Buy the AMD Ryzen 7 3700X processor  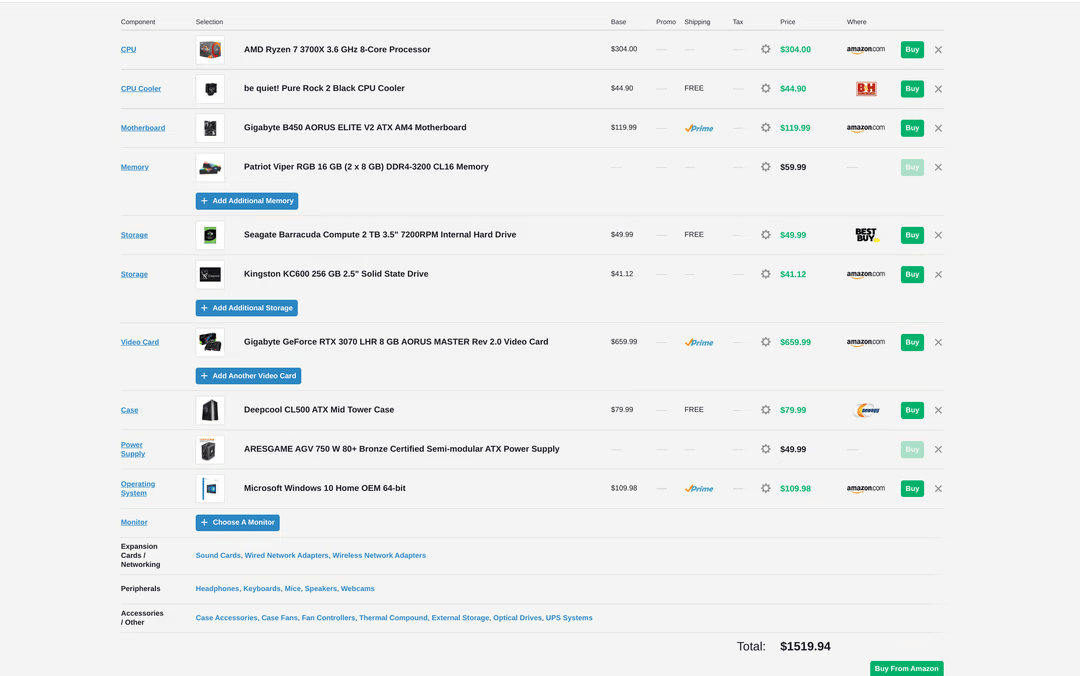912,50
